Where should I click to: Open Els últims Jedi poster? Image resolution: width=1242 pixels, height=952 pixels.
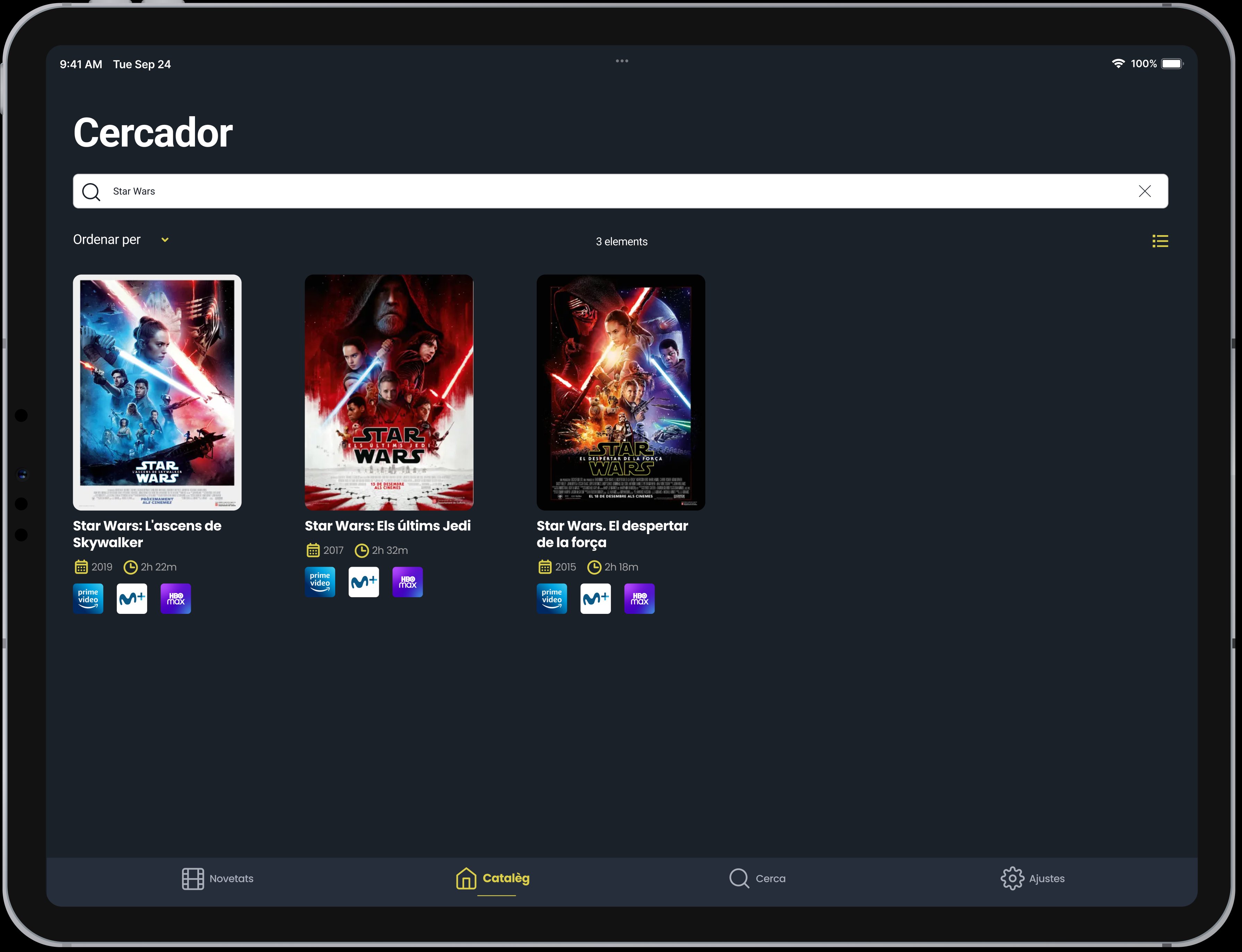(389, 392)
